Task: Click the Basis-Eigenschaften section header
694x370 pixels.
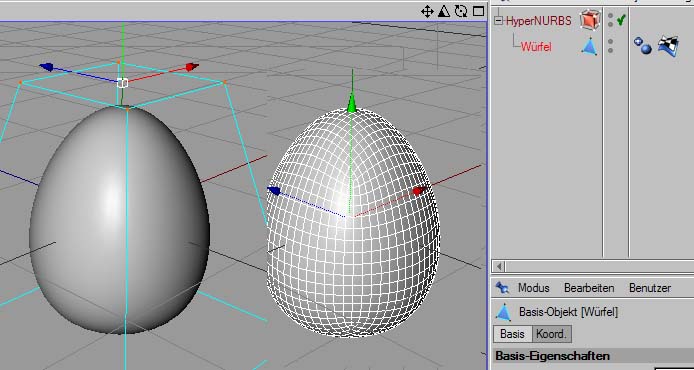Action: click(593, 356)
